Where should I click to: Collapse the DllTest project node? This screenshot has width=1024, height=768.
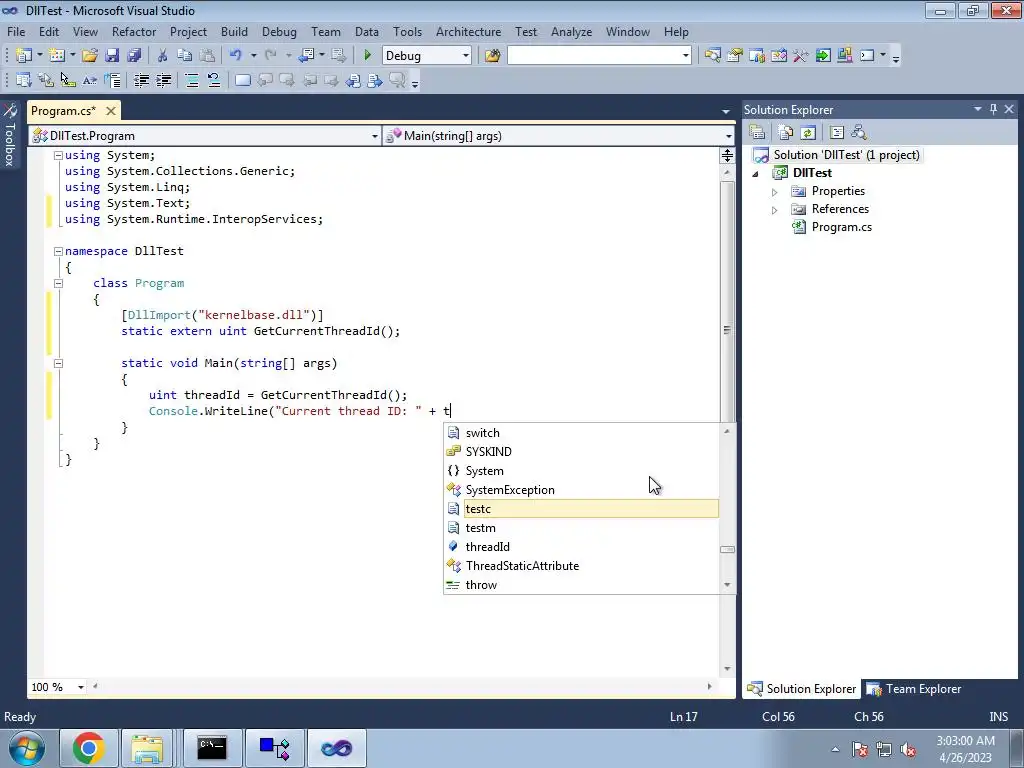point(756,174)
